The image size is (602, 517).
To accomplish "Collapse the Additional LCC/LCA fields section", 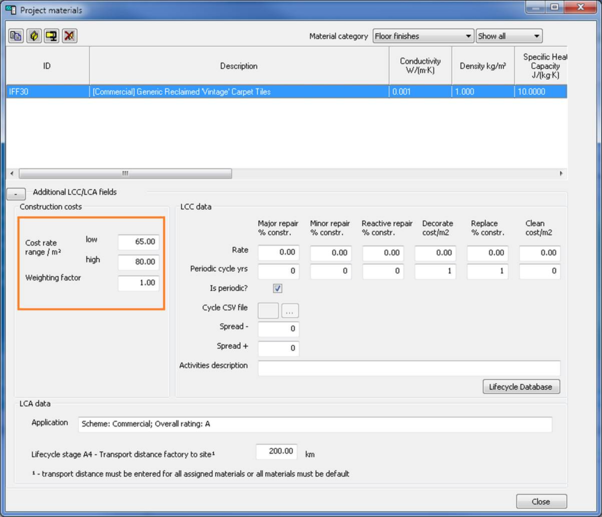I will click(x=16, y=193).
